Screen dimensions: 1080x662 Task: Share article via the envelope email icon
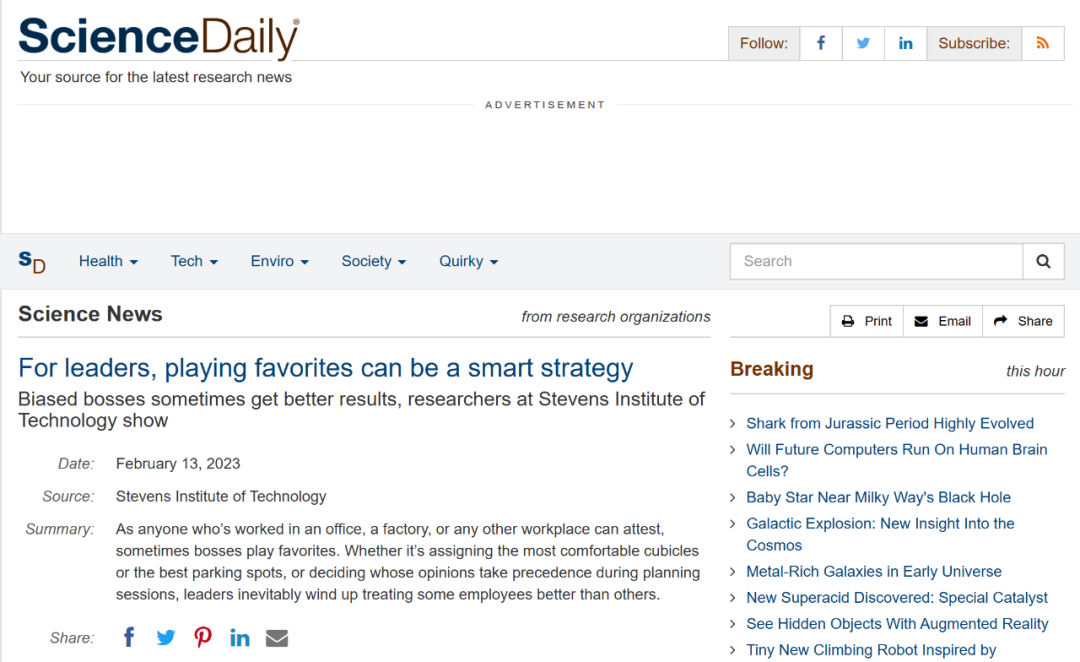[x=277, y=637]
